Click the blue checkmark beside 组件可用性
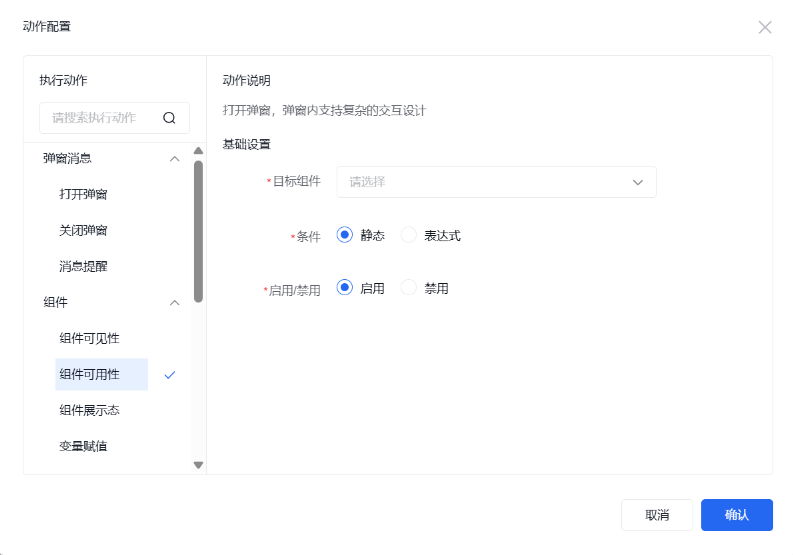The width and height of the screenshot is (793, 555). (x=170, y=375)
